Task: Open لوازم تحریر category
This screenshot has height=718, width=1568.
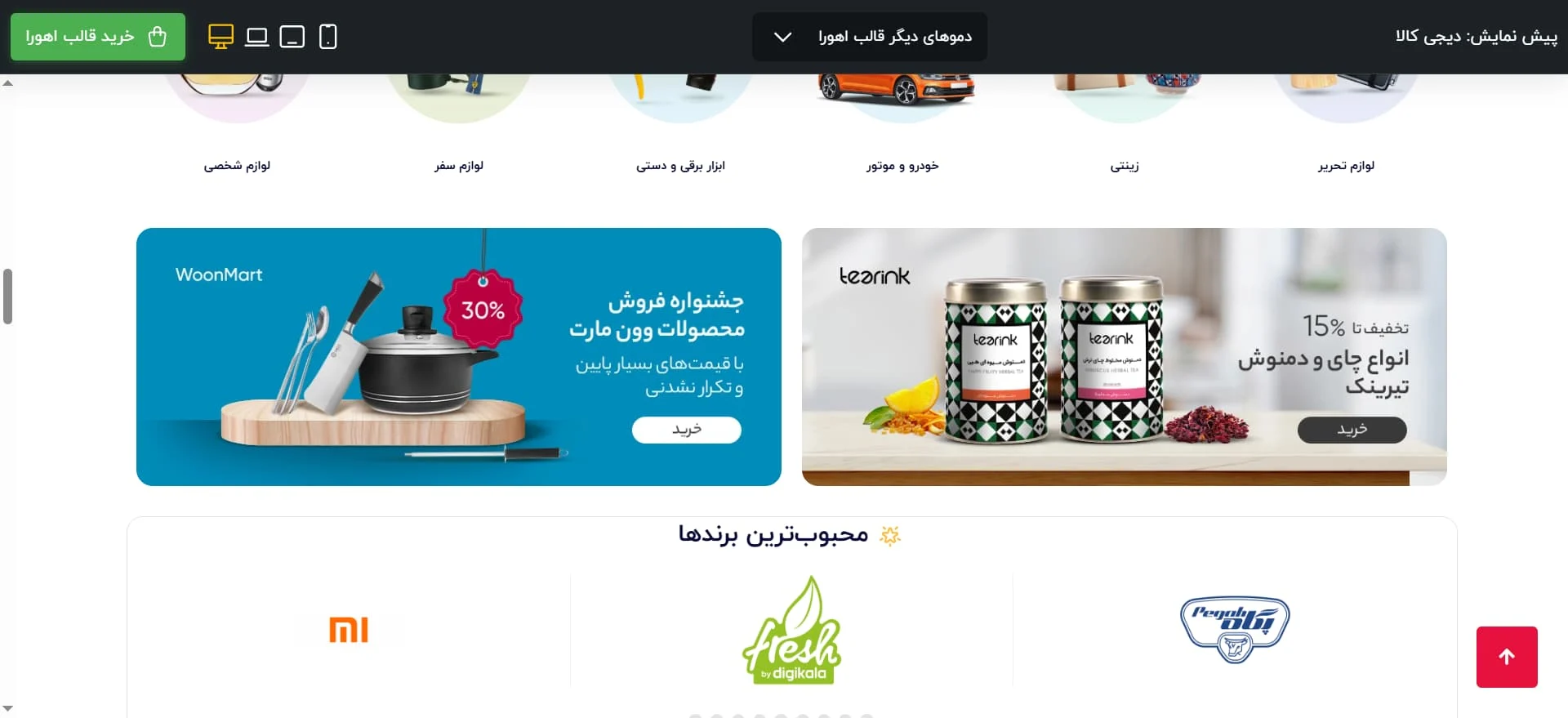Action: pyautogui.click(x=1346, y=165)
